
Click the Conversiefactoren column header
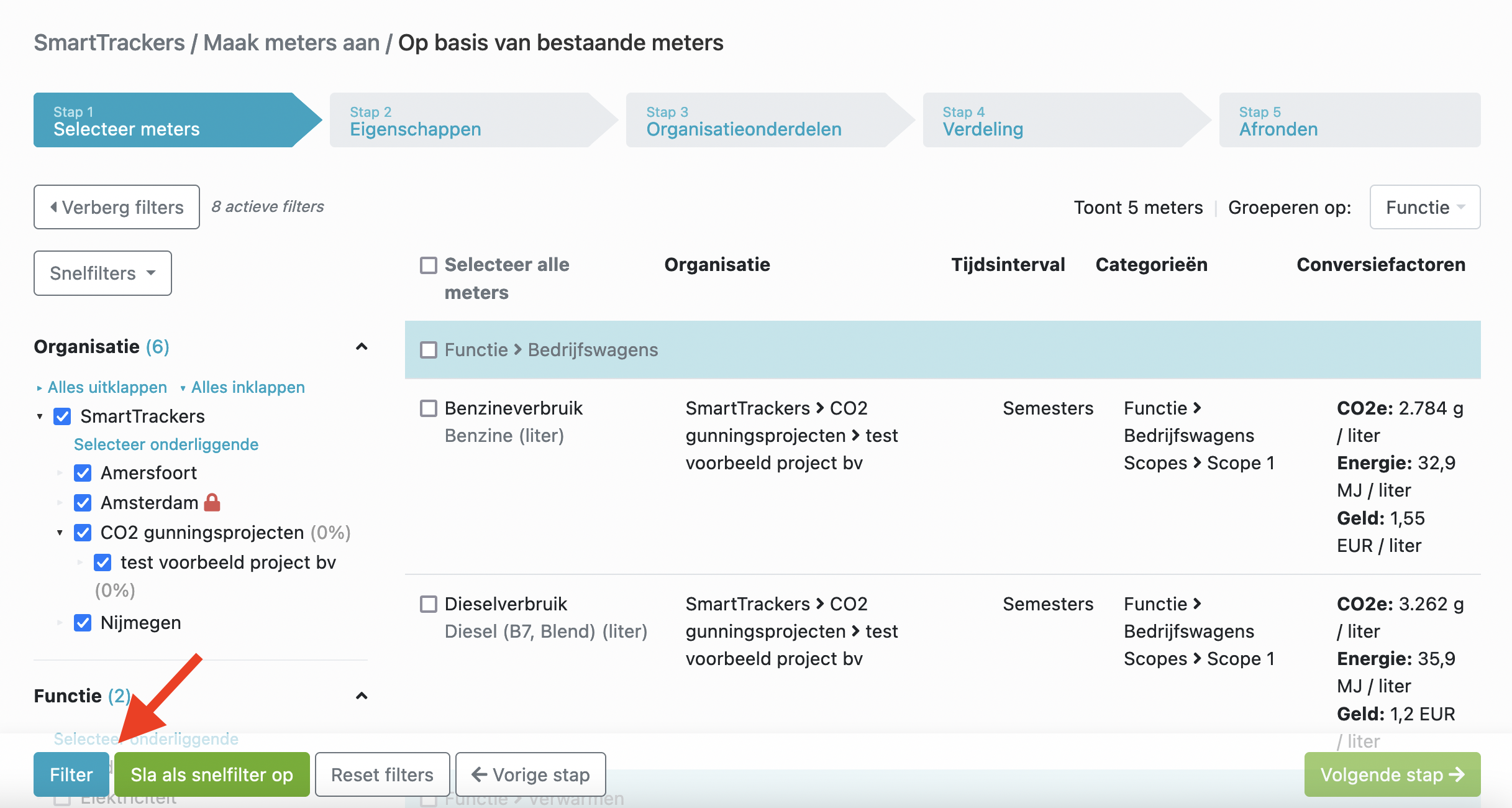point(1381,265)
